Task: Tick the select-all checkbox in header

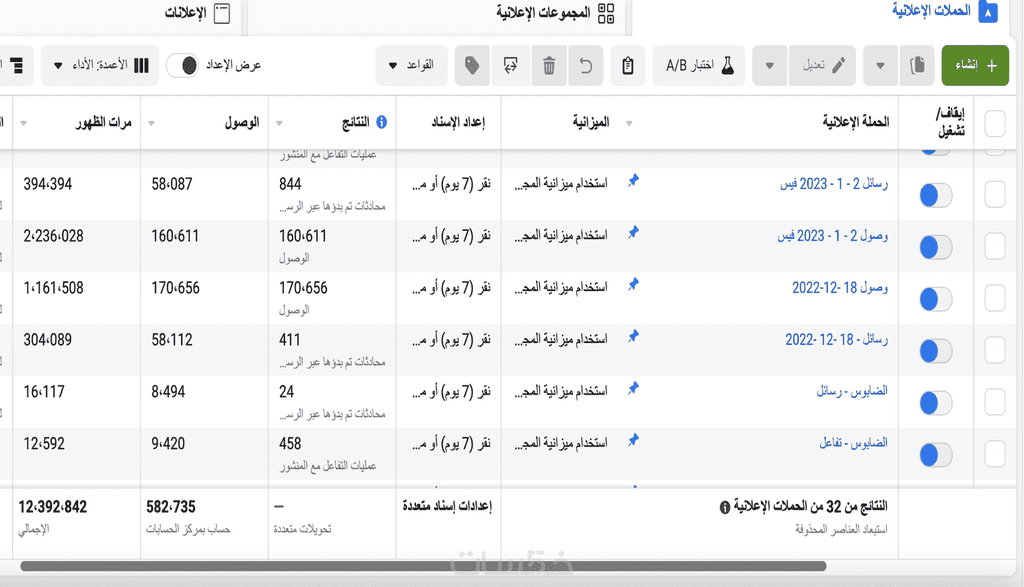Action: [x=995, y=123]
